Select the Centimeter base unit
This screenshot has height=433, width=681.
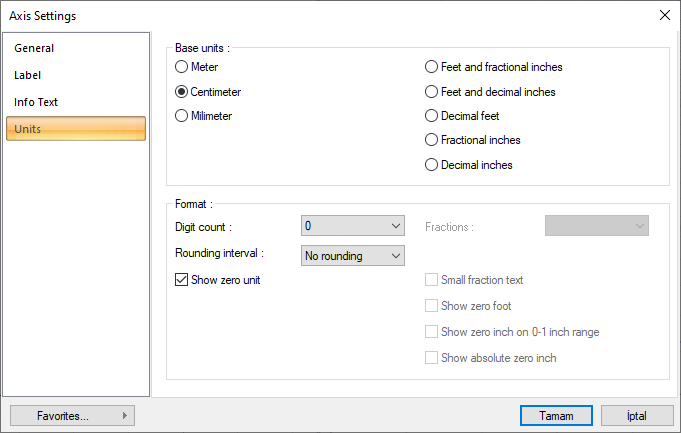point(181,92)
